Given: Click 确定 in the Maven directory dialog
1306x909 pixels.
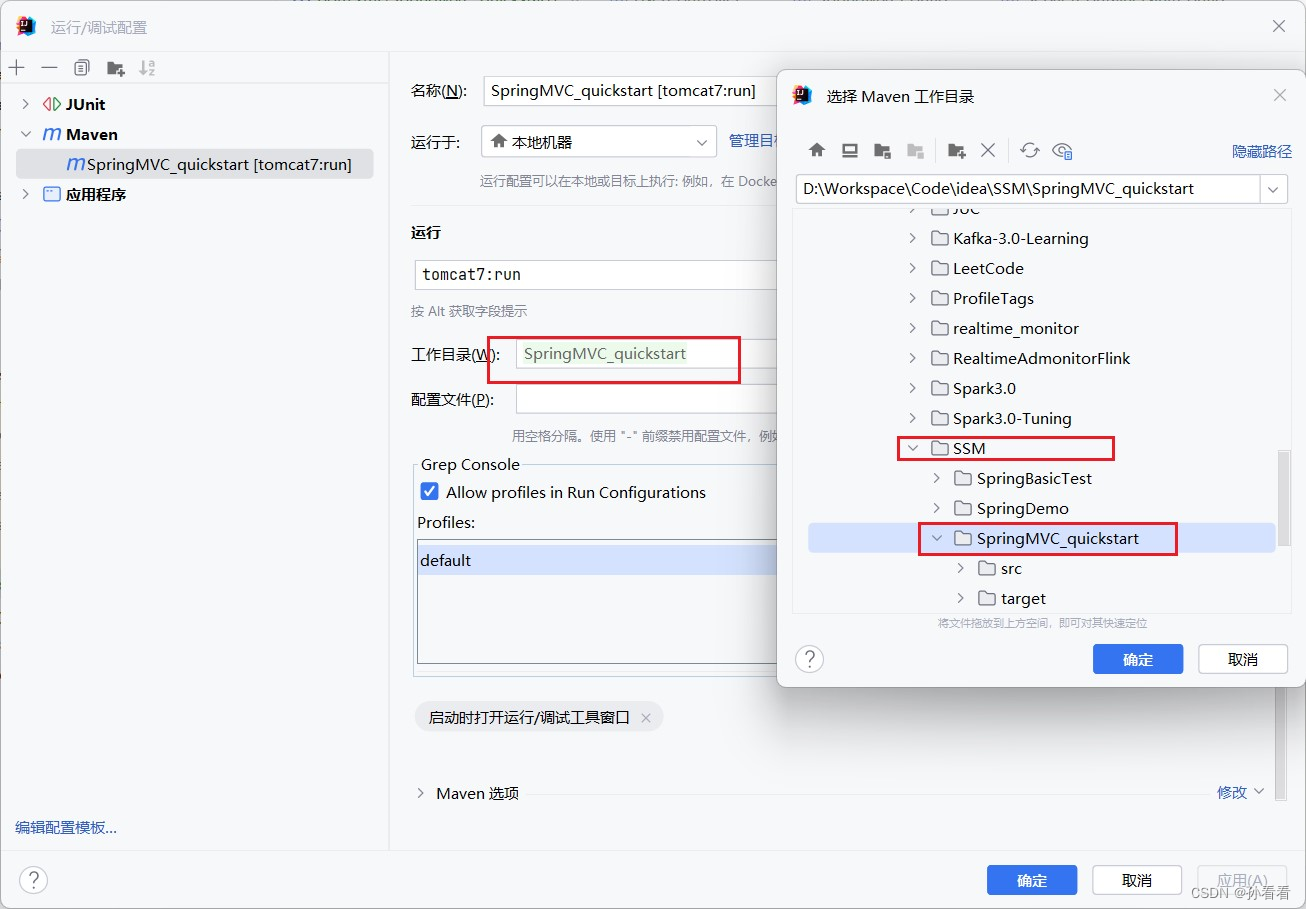Looking at the screenshot, I should [1138, 659].
